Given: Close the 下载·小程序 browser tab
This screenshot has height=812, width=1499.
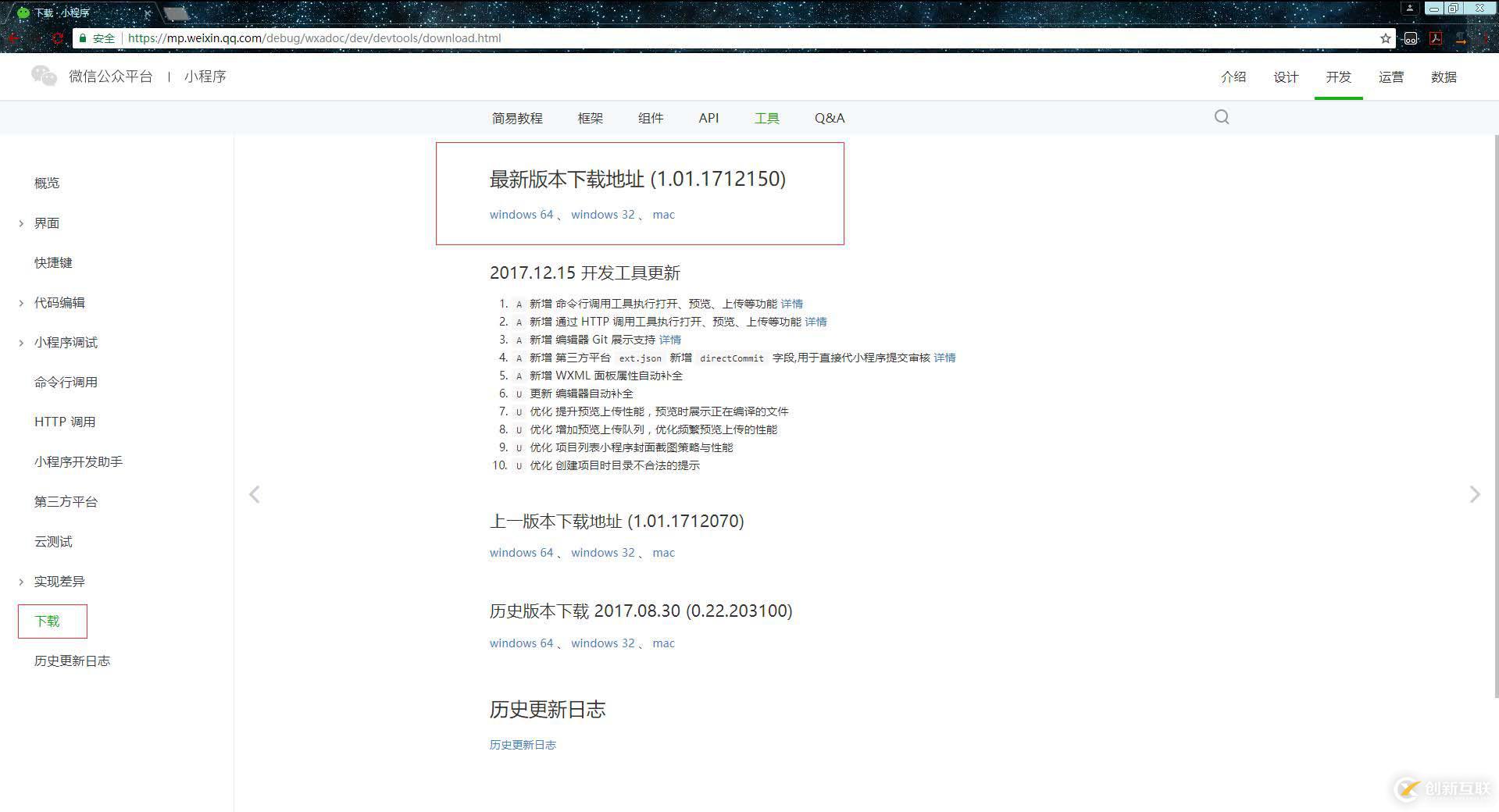Looking at the screenshot, I should tap(148, 12).
